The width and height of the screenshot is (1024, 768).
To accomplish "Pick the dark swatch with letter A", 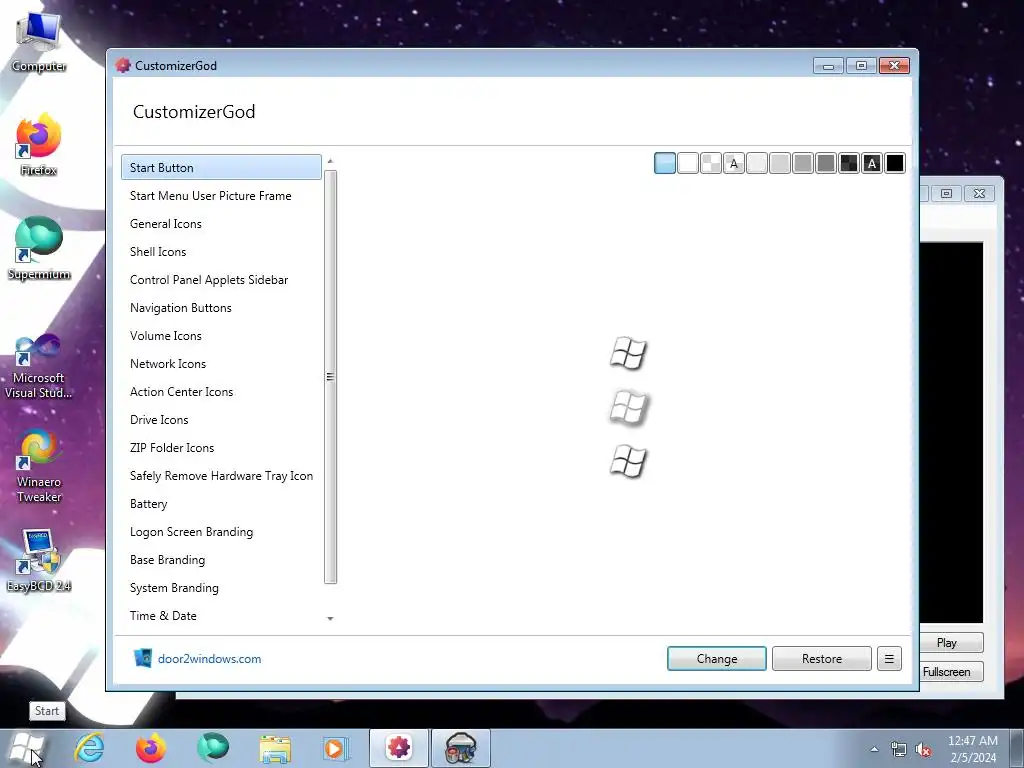I will click(872, 163).
